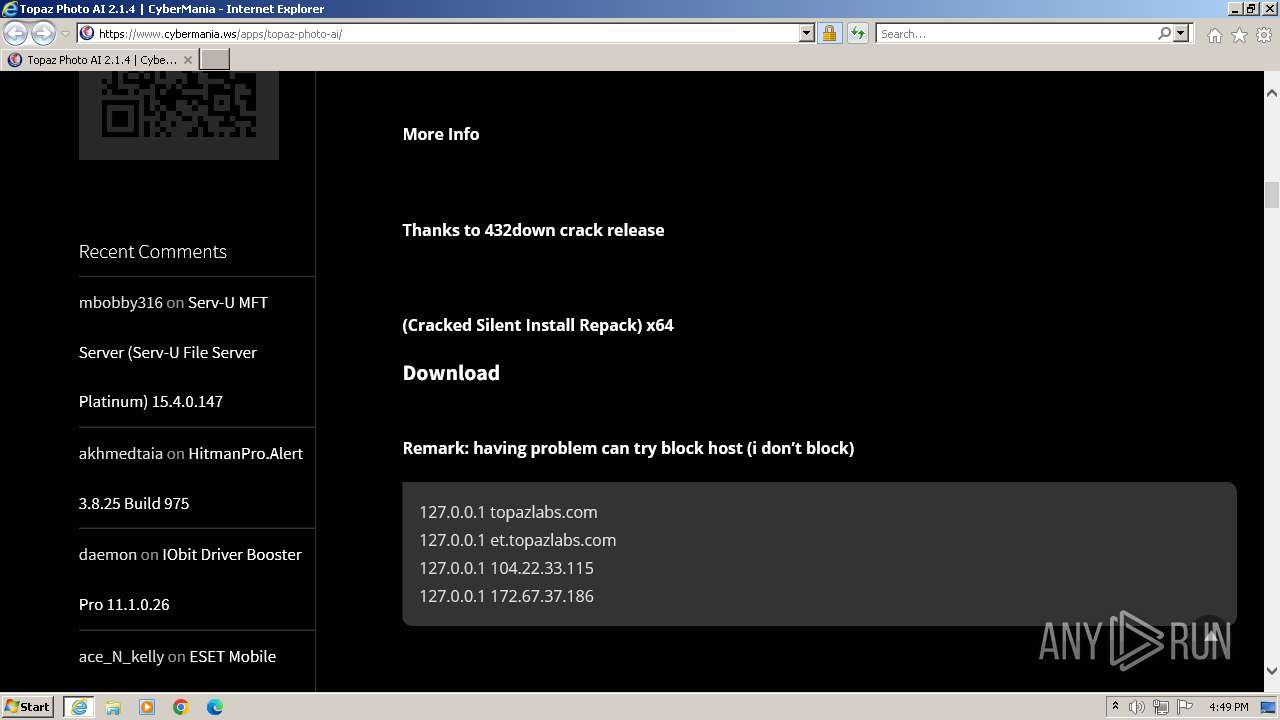Launch Edge from the taskbar
The height and width of the screenshot is (720, 1280).
tap(215, 707)
